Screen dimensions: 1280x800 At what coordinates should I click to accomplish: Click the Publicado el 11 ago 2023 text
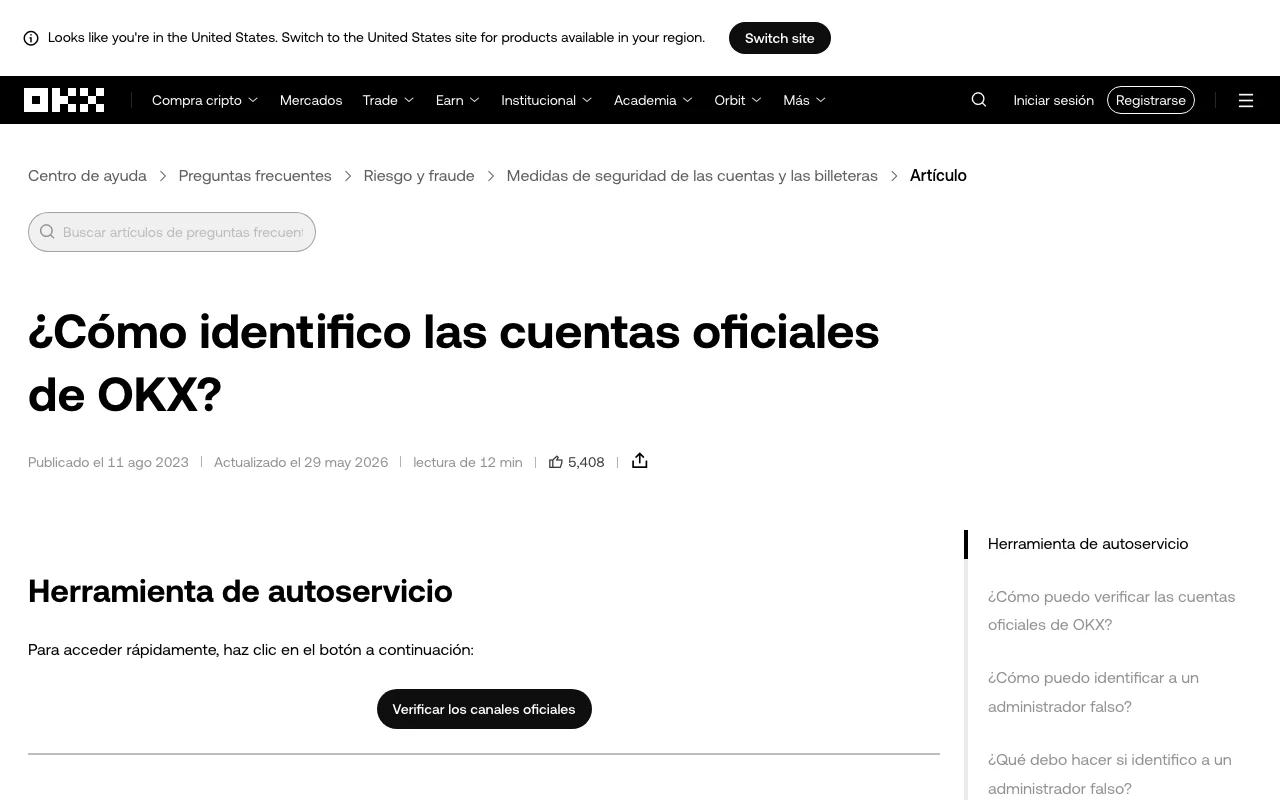108,462
